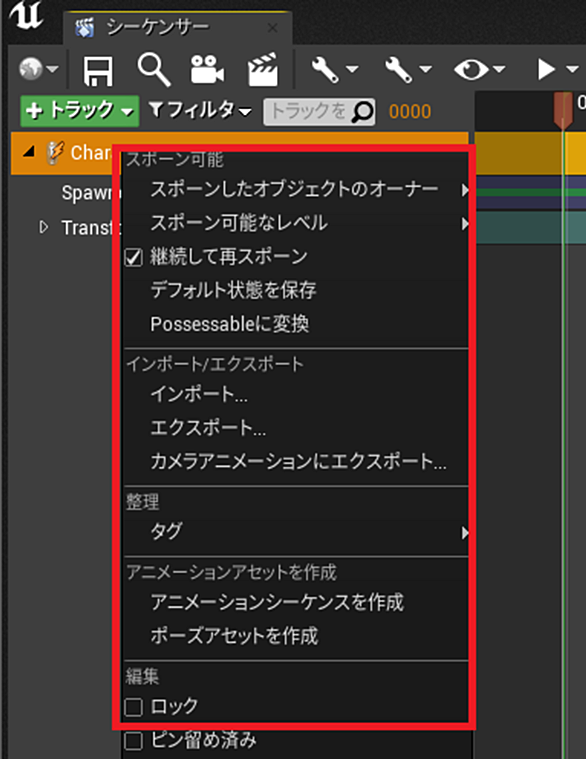
Task: Toggle the ロック checkbox
Action: 133,707
